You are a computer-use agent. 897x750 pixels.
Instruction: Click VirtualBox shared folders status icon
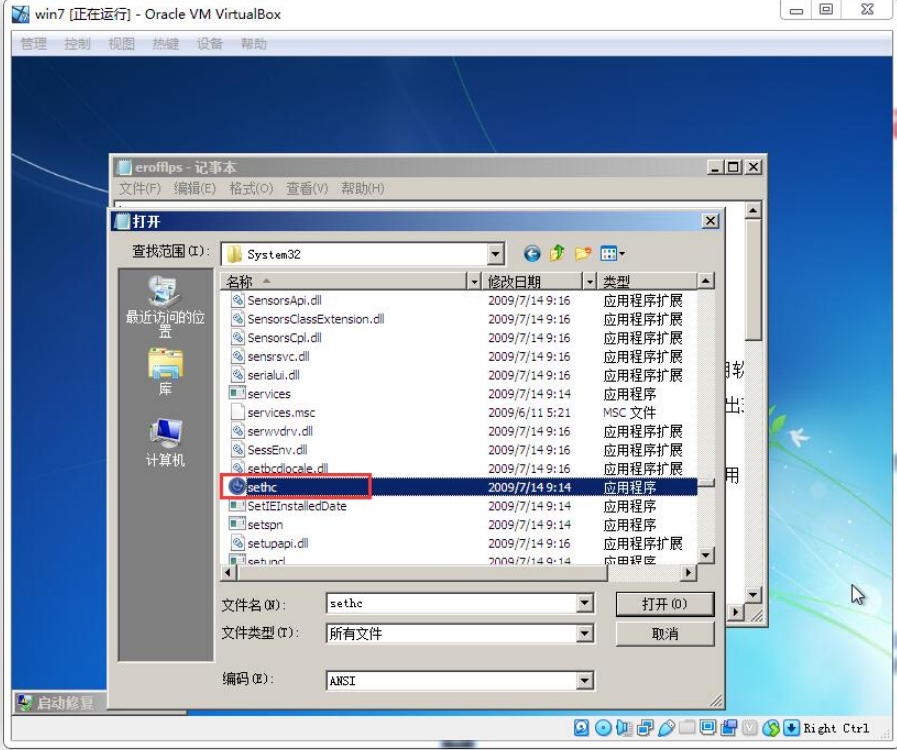click(x=687, y=727)
